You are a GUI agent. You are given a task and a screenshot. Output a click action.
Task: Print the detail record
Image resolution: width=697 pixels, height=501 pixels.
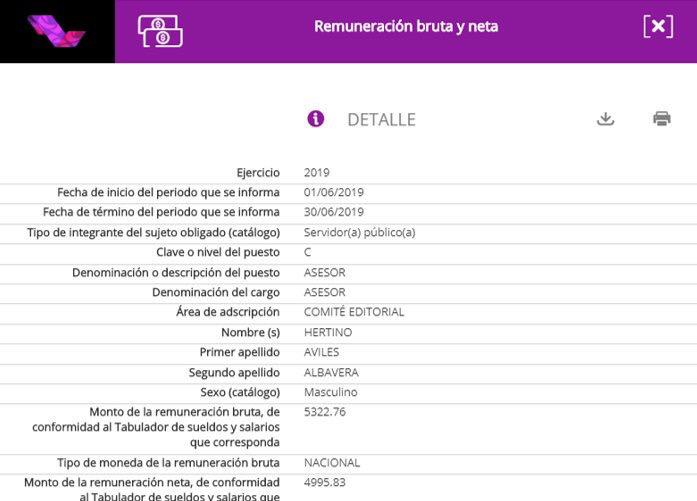(661, 119)
